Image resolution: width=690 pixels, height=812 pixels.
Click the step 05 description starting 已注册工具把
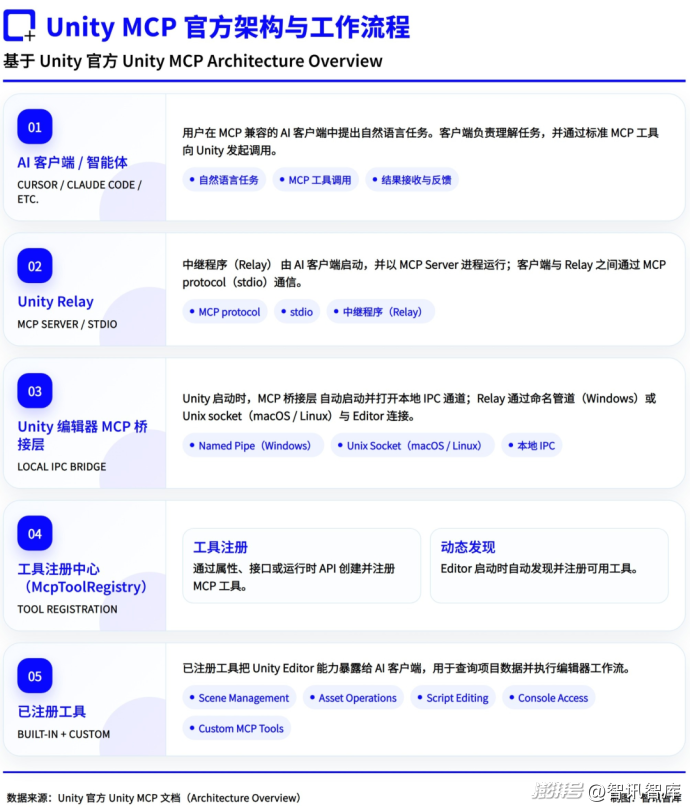point(406,668)
